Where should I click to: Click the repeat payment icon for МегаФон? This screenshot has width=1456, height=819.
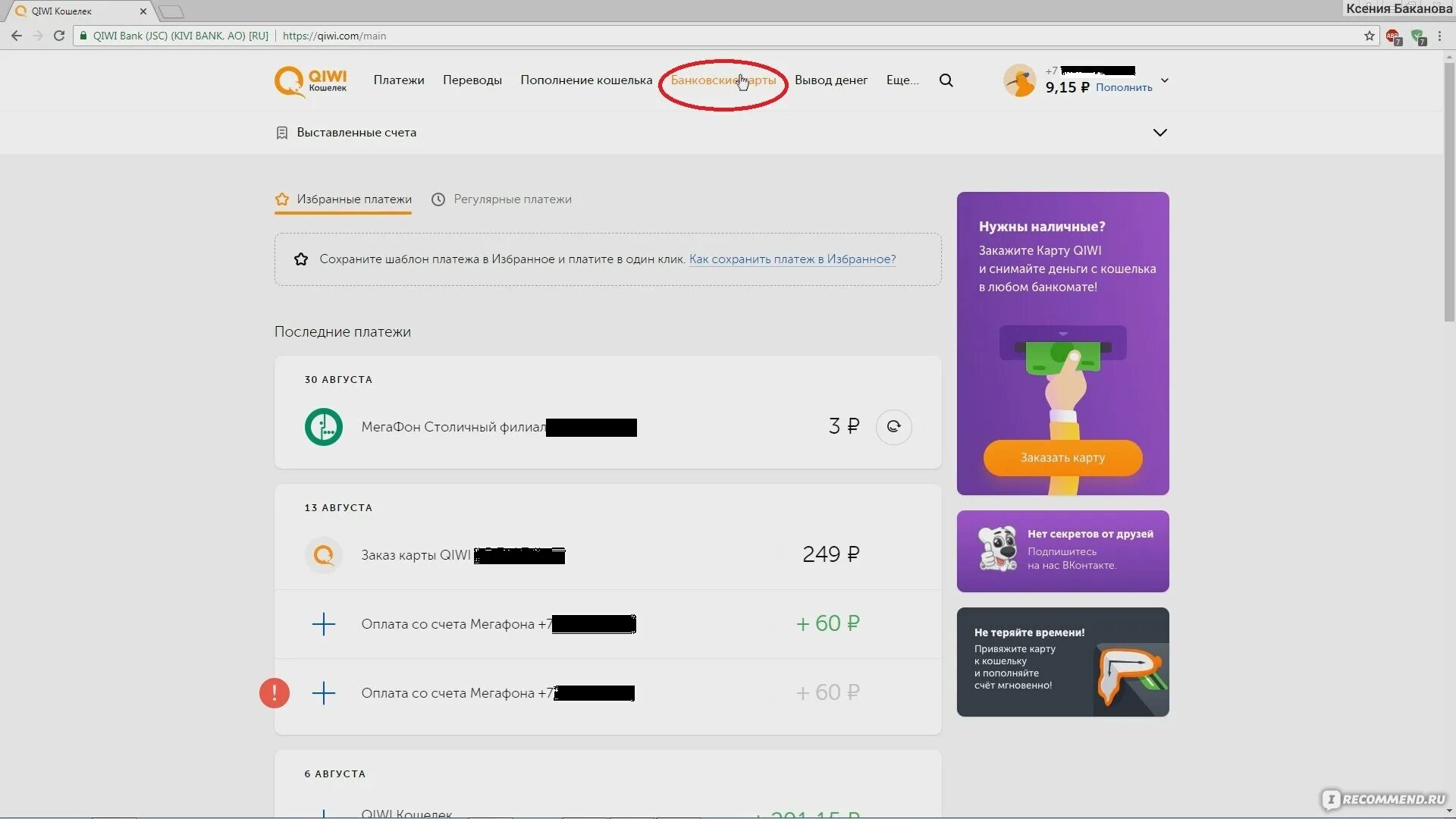[x=893, y=427]
